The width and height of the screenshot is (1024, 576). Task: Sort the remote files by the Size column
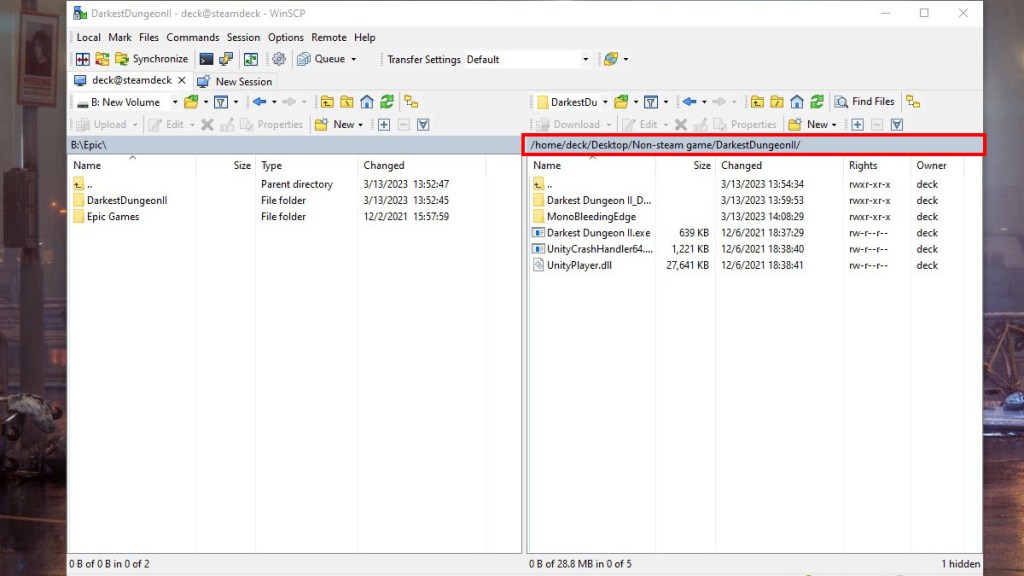[x=701, y=165]
